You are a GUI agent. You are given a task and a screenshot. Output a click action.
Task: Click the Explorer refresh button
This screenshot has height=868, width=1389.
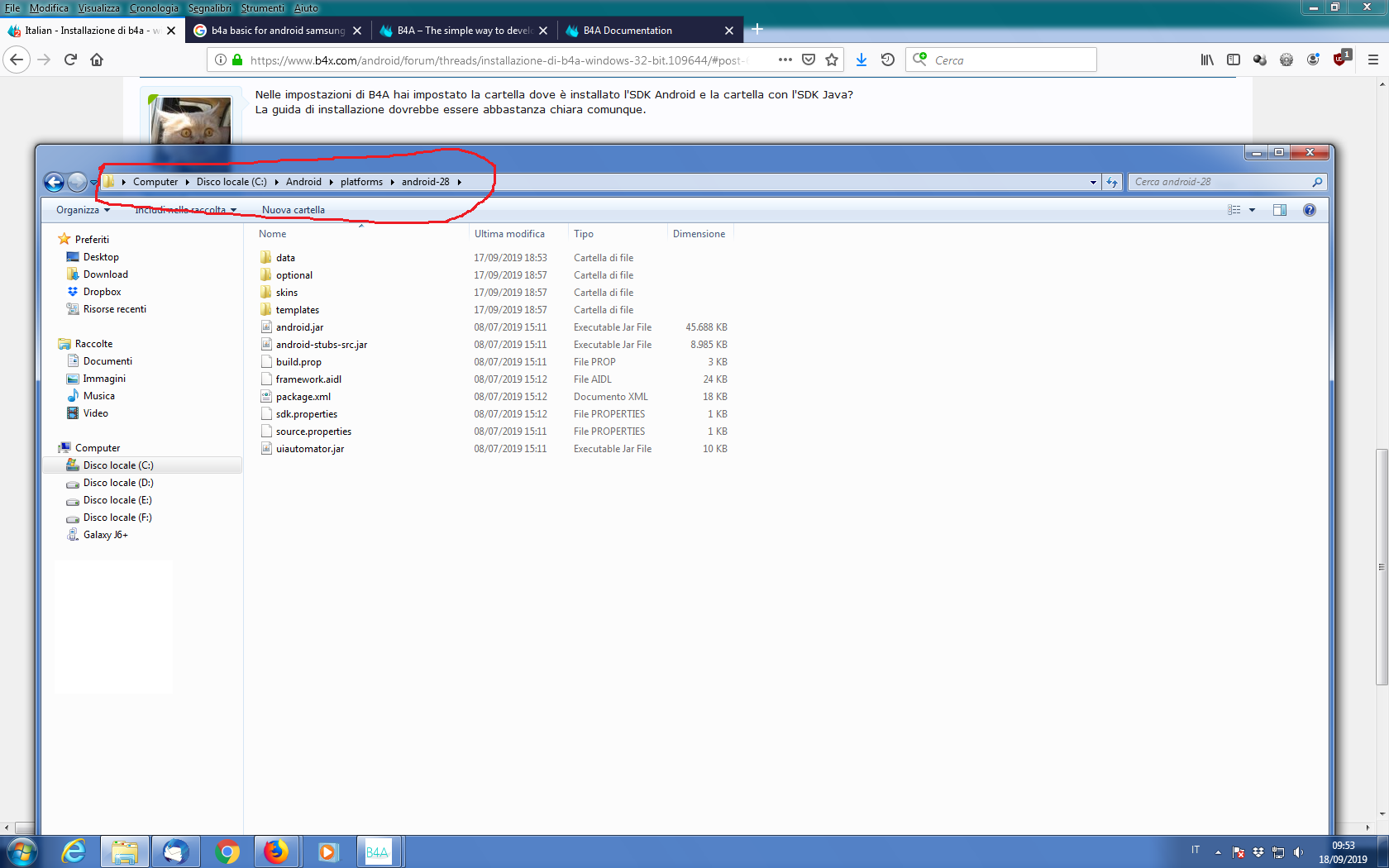[1112, 182]
